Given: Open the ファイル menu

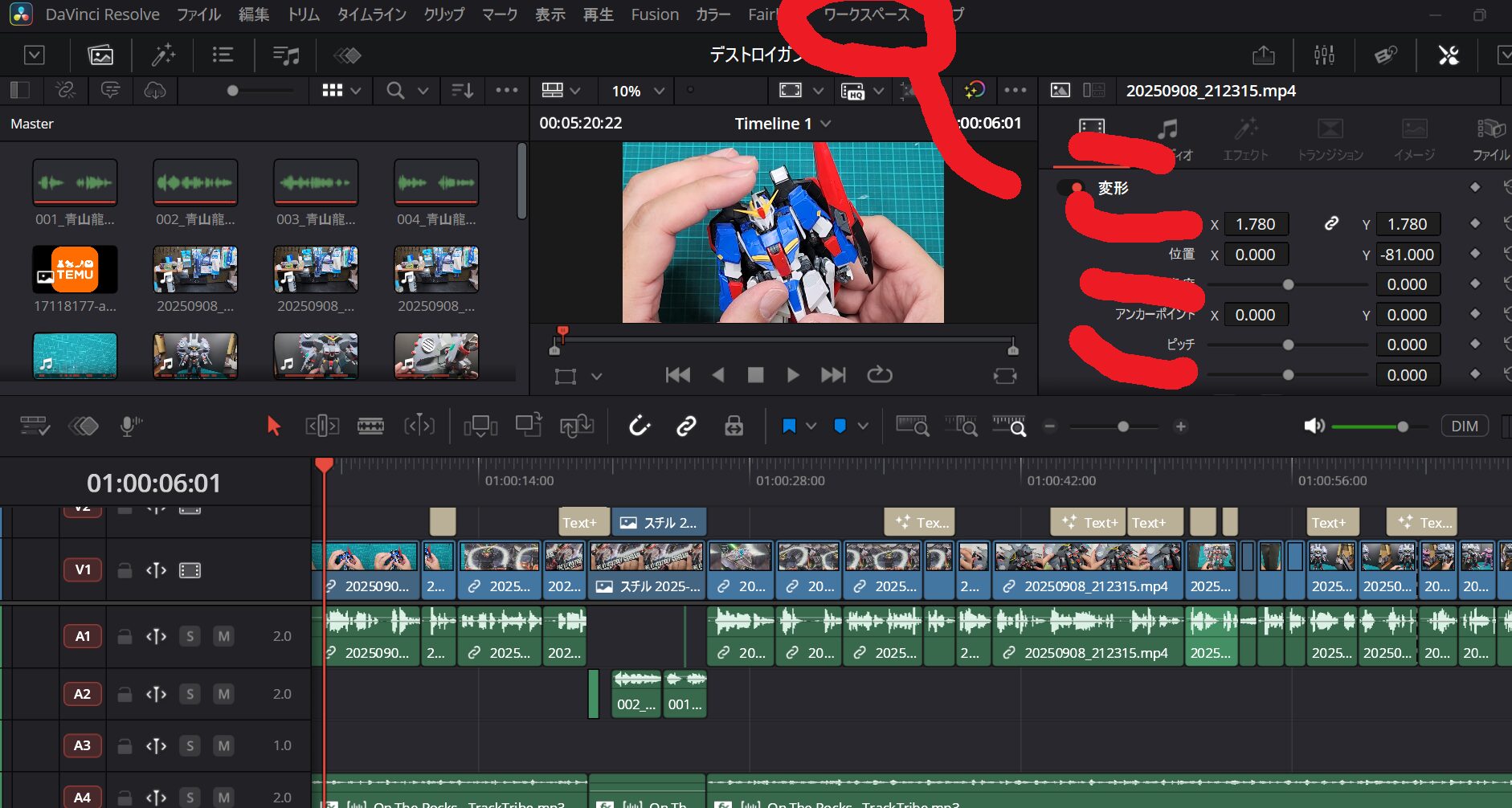Looking at the screenshot, I should (x=198, y=14).
